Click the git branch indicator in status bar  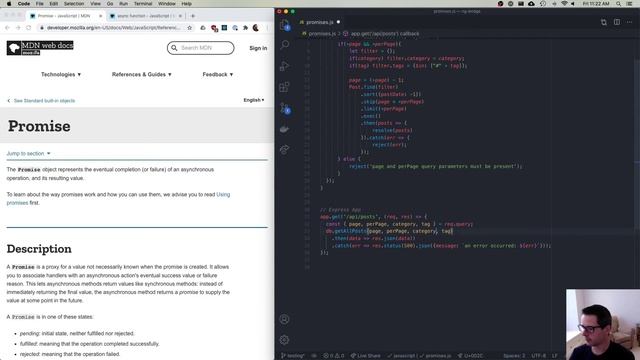293,356
